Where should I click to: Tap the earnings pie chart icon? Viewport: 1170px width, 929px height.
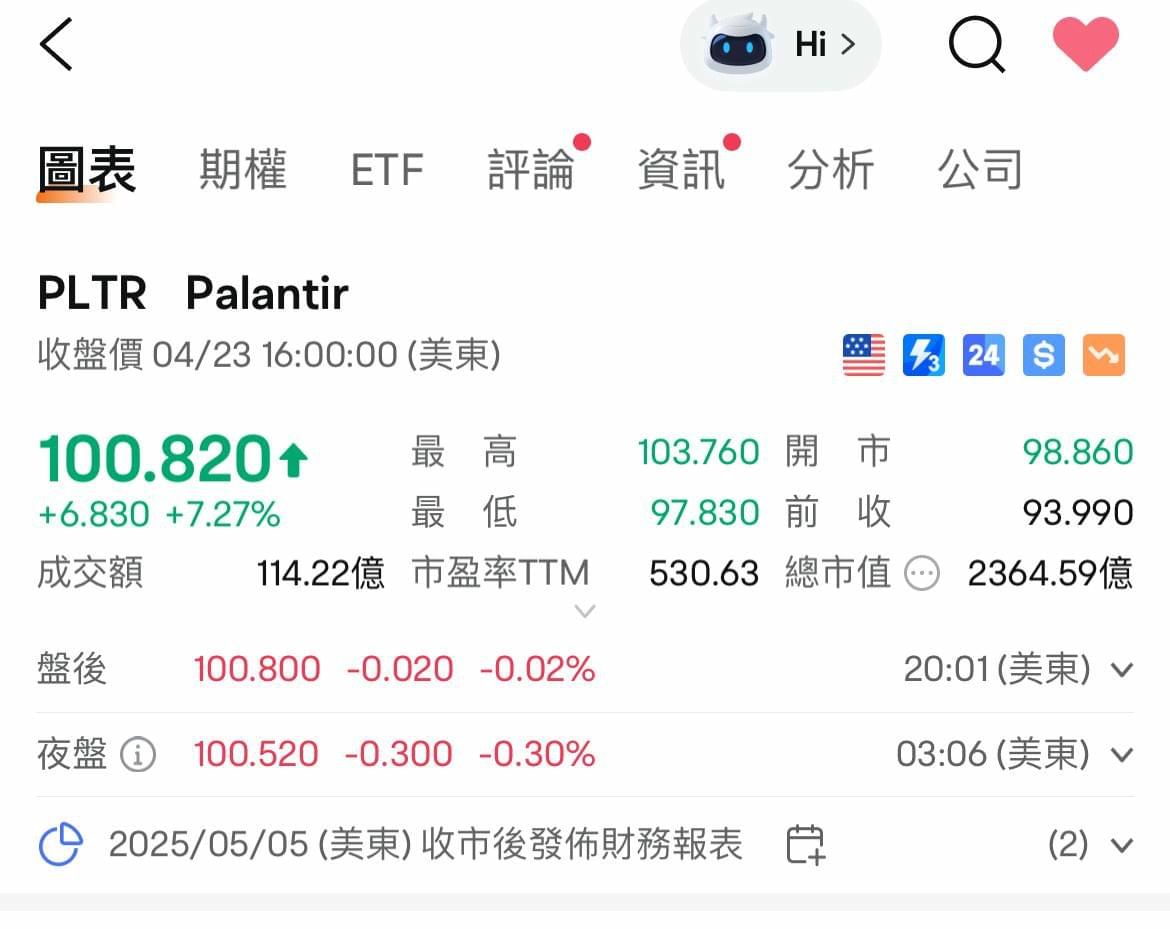click(x=60, y=845)
